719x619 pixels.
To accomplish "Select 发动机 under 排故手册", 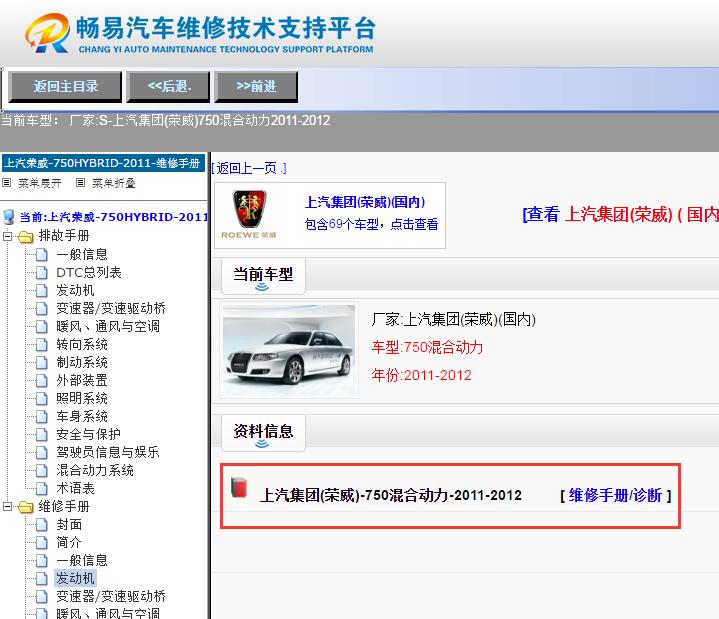I will 75,290.
